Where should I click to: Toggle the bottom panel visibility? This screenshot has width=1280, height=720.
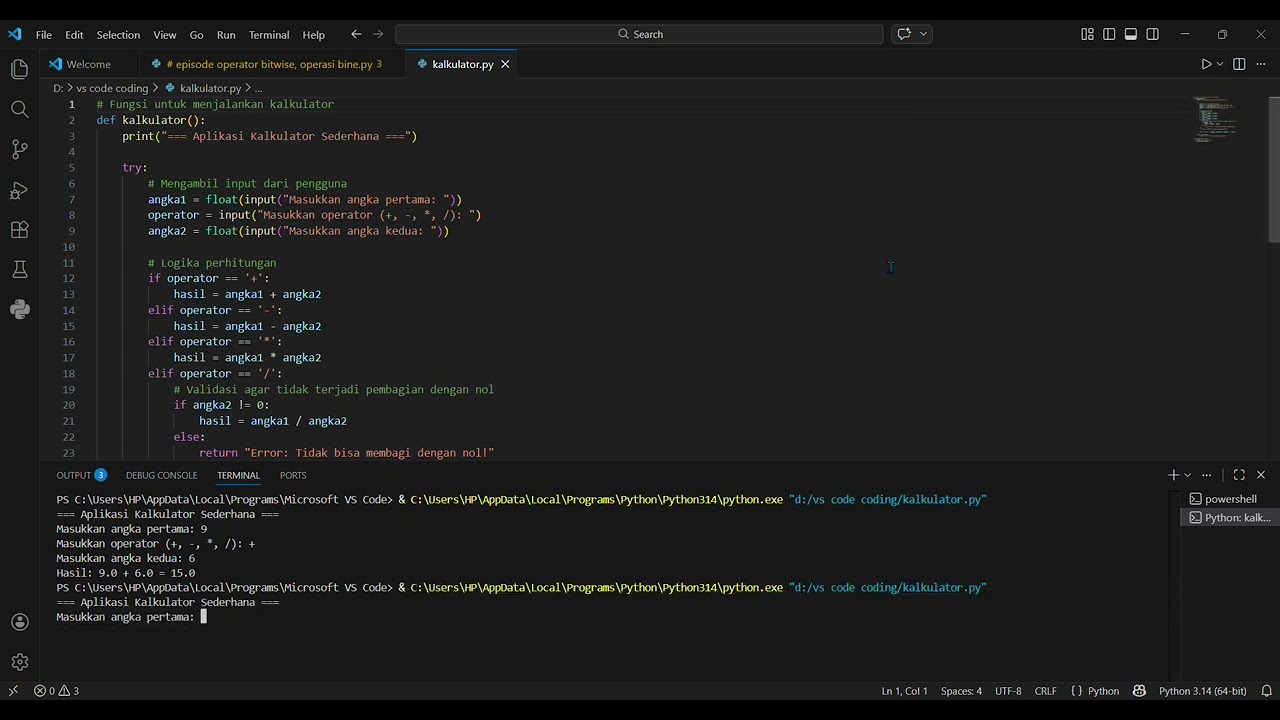click(x=1131, y=34)
